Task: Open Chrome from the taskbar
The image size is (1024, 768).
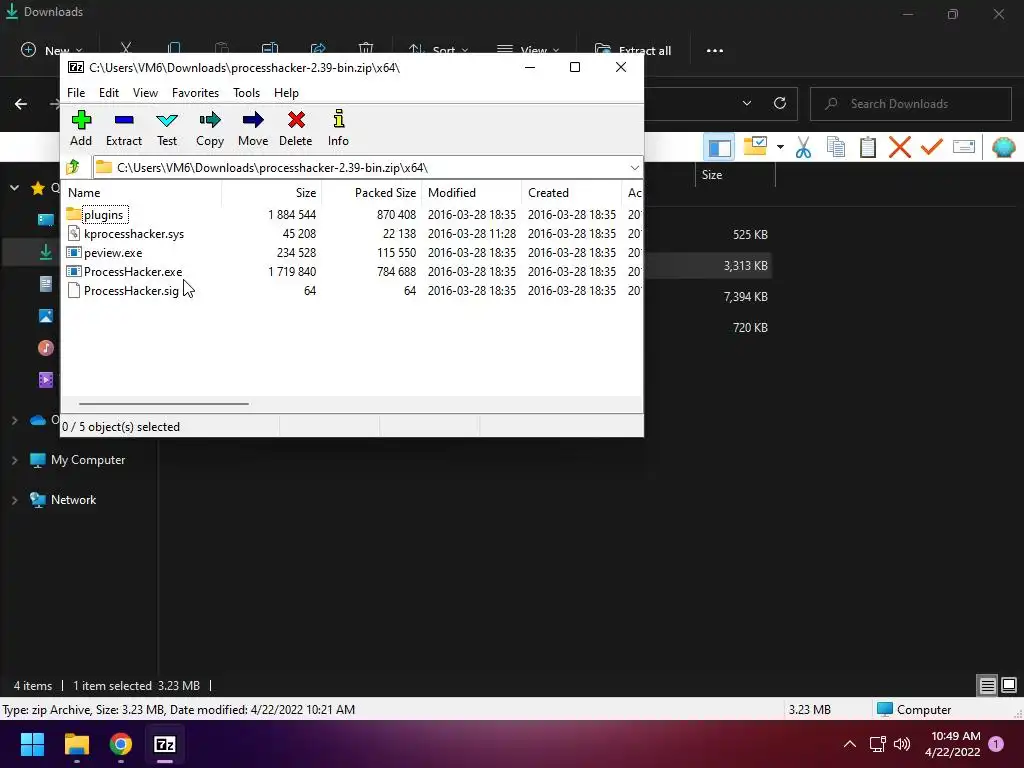Action: (120, 744)
